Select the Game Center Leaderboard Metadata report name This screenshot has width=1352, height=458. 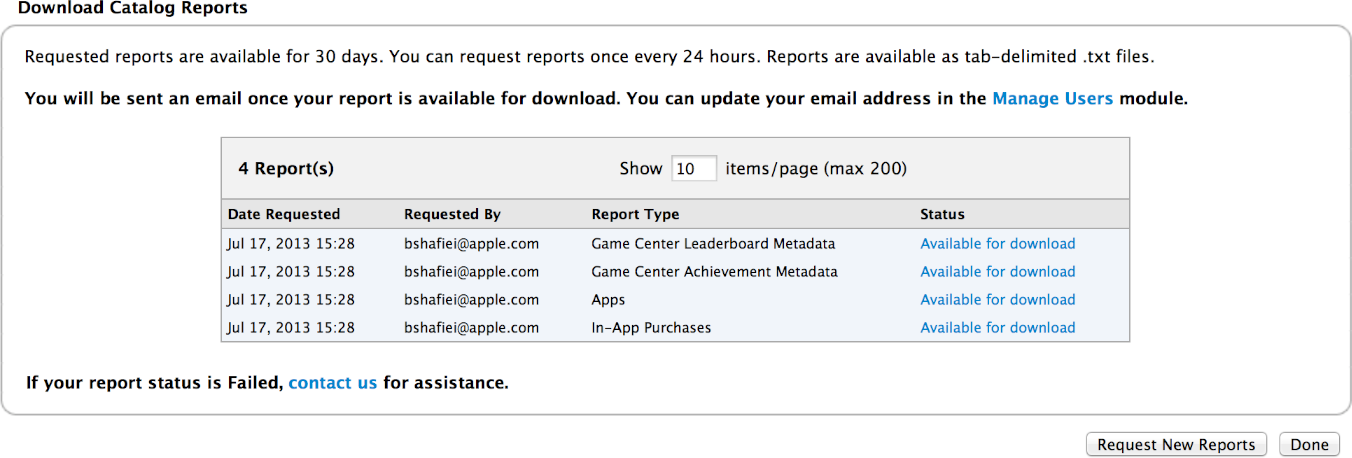click(713, 244)
